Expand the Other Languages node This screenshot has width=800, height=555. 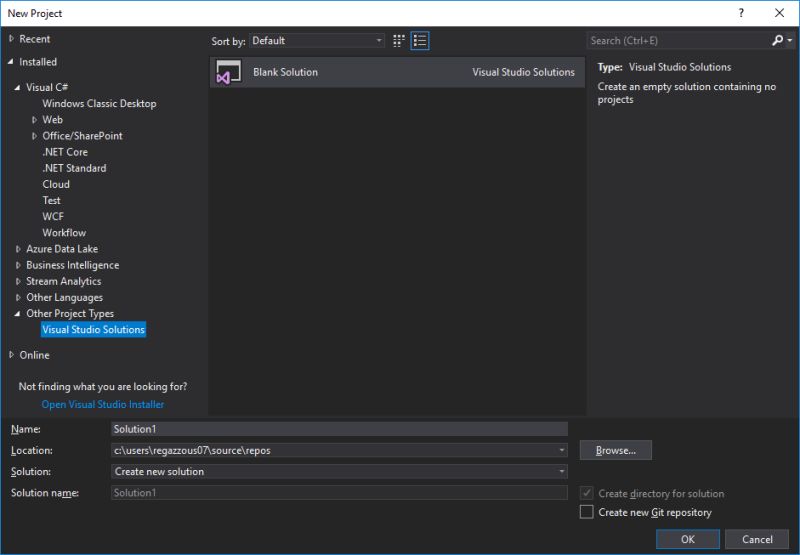18,297
